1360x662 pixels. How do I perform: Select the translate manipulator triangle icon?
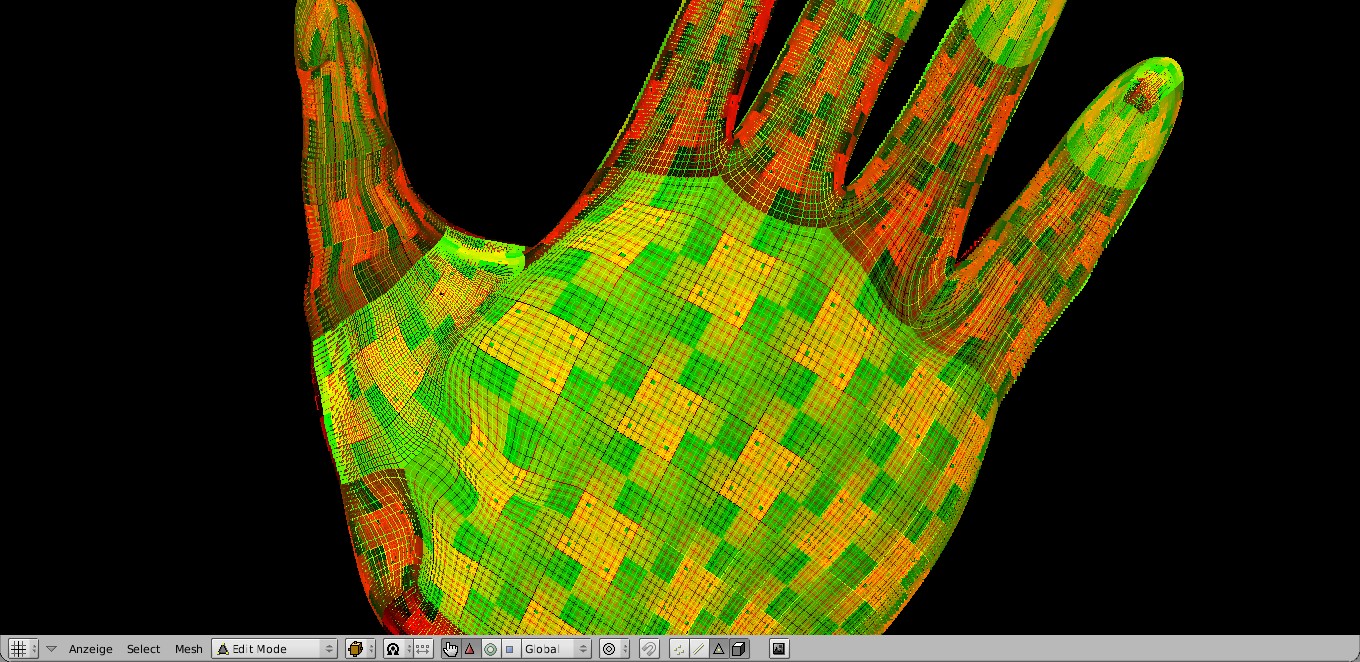[x=470, y=649]
